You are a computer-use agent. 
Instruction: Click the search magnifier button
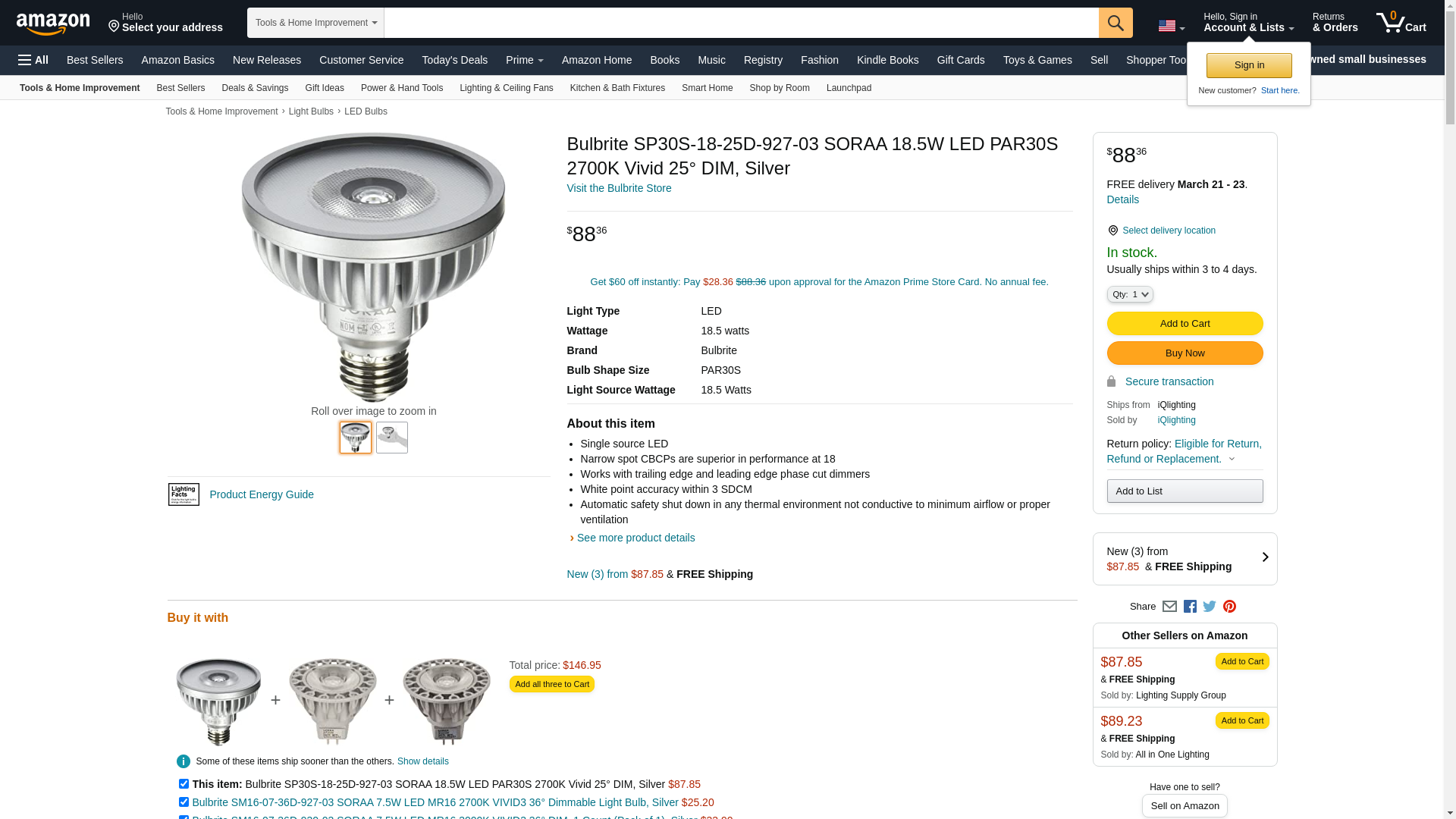[1115, 23]
